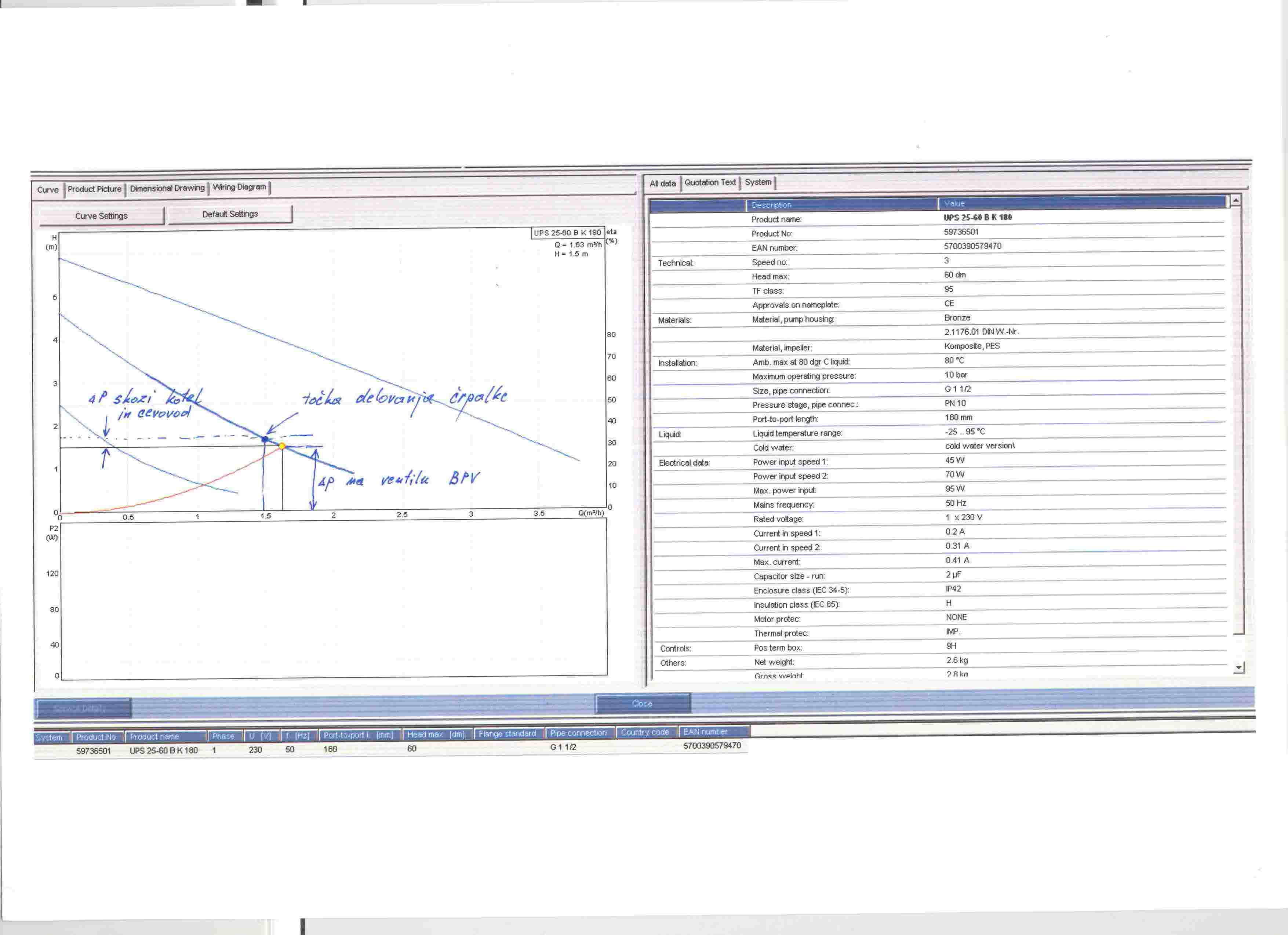Click the scroll up arrow of data list

(x=1236, y=200)
